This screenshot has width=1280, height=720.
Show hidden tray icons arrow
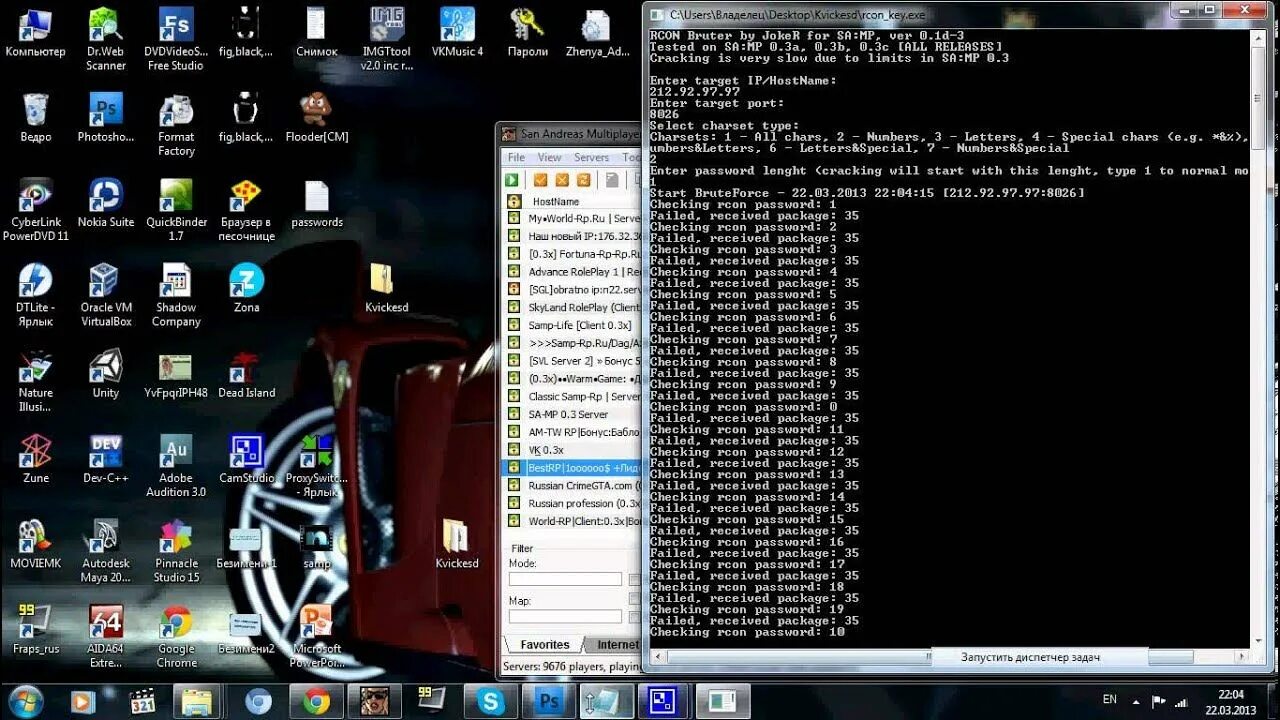click(x=1137, y=700)
